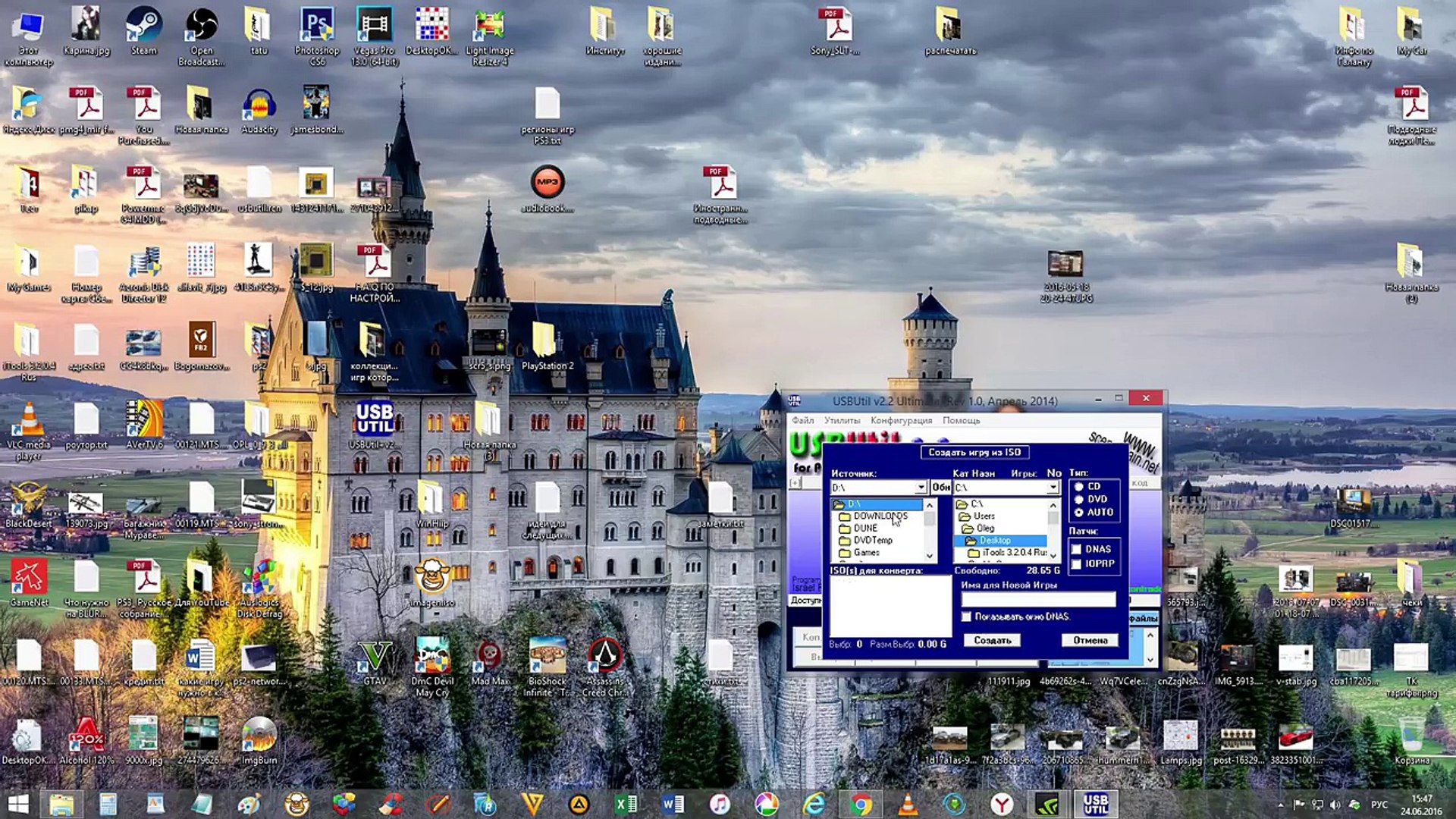Open the Steam desktop icon

point(143,31)
